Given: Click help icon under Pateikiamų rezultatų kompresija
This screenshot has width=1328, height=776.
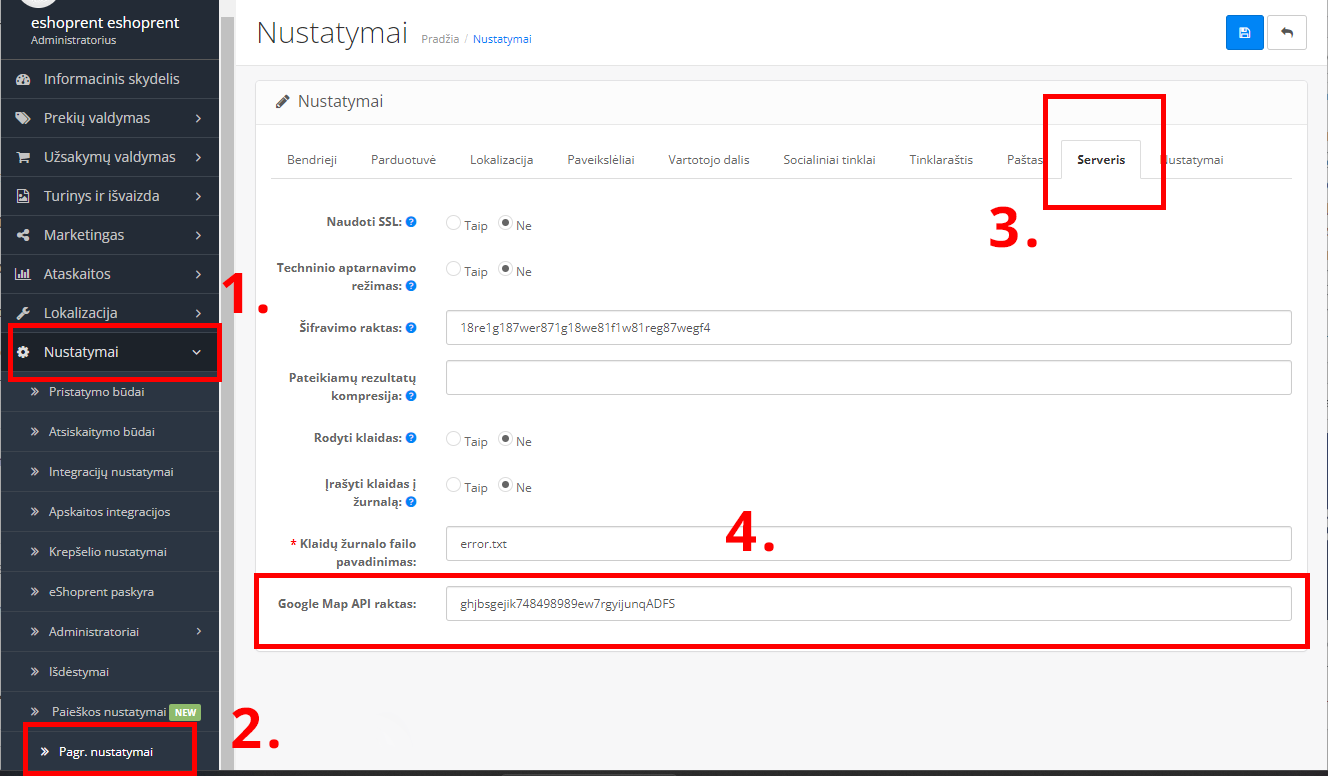Looking at the screenshot, I should click(x=411, y=396).
